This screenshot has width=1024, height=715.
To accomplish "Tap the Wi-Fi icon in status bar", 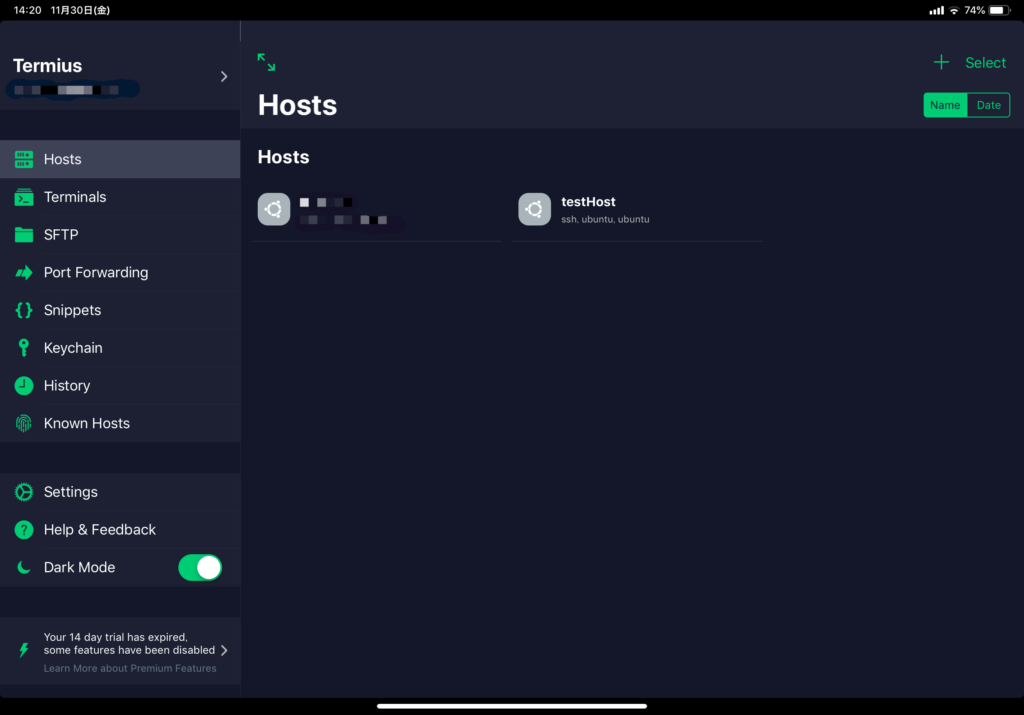I will click(954, 10).
